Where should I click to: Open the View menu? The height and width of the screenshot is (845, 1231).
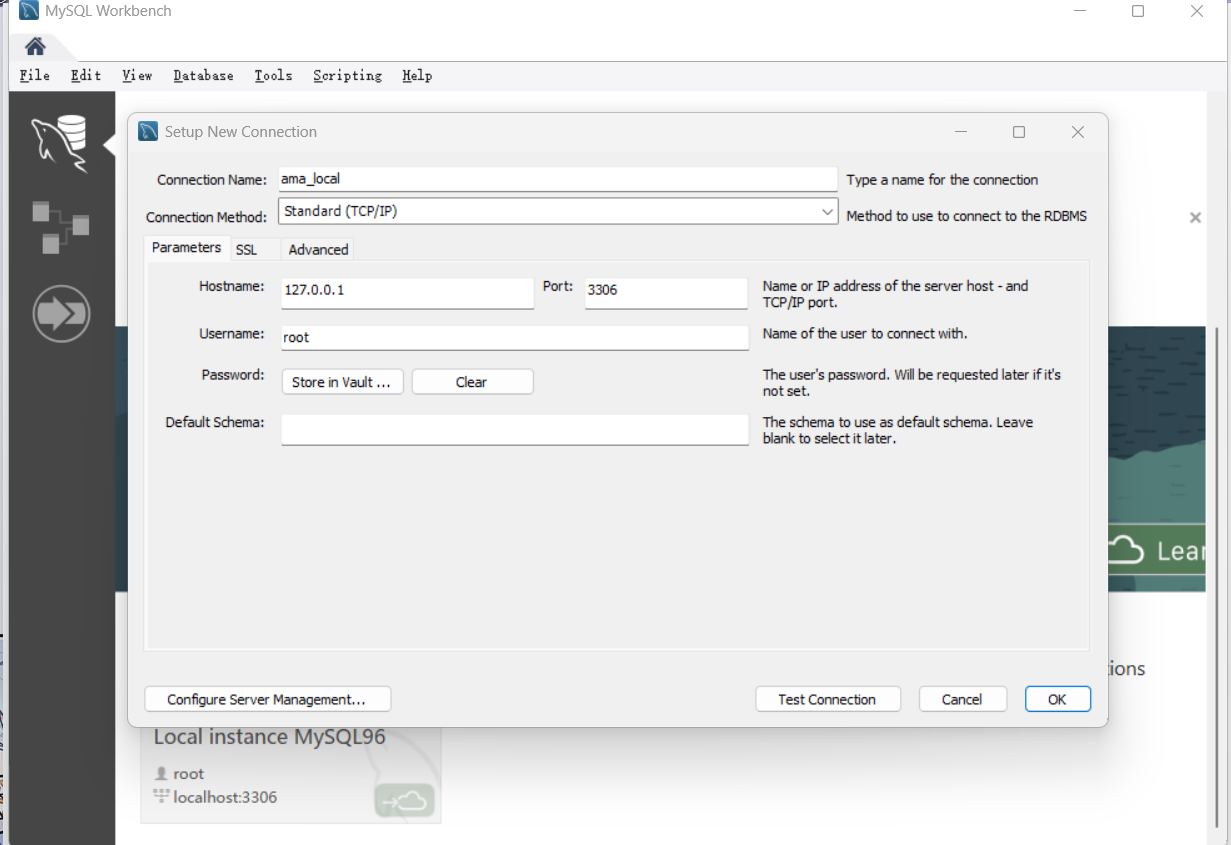[137, 75]
